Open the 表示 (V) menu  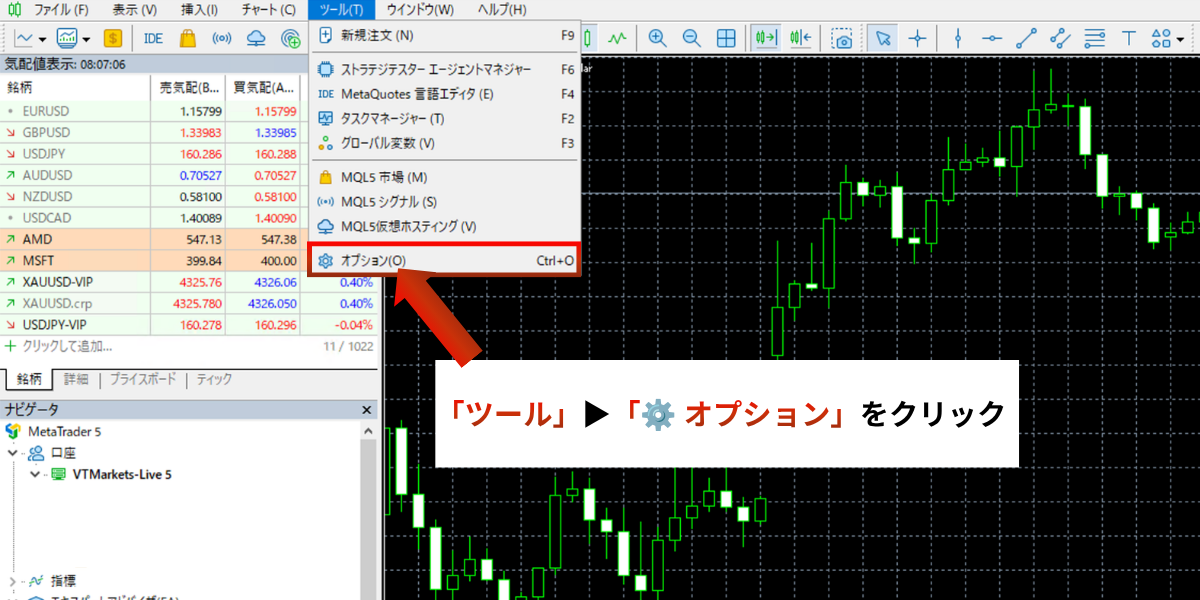tap(135, 10)
